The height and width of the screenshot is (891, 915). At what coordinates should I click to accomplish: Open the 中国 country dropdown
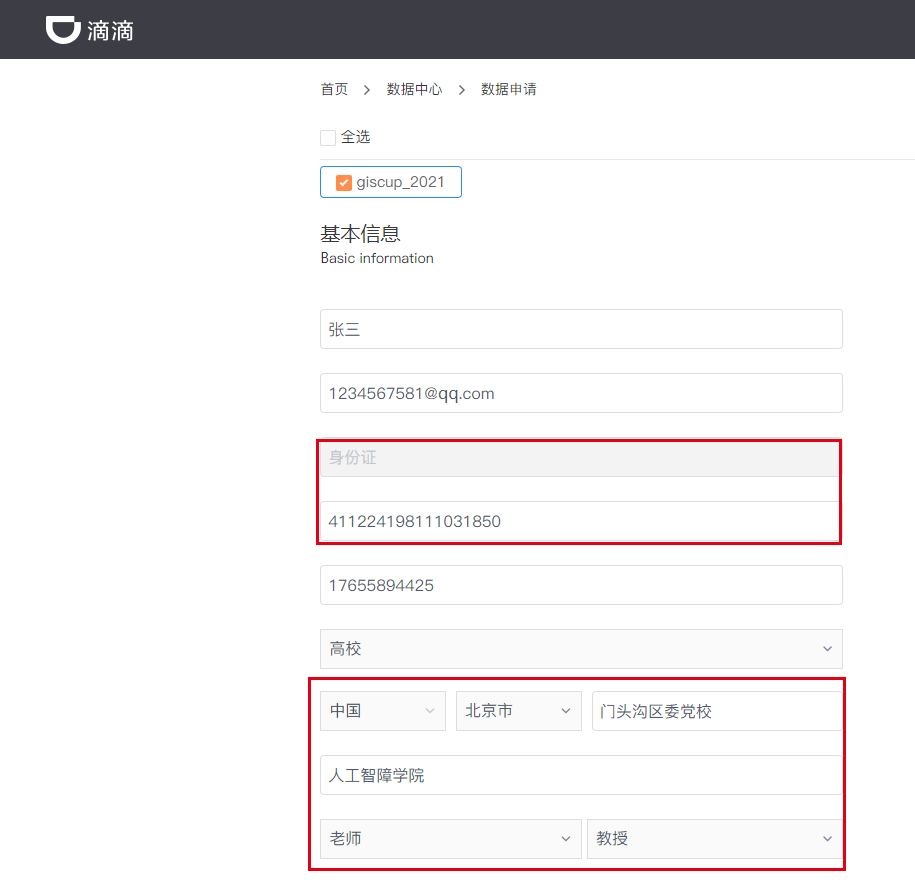coord(383,711)
